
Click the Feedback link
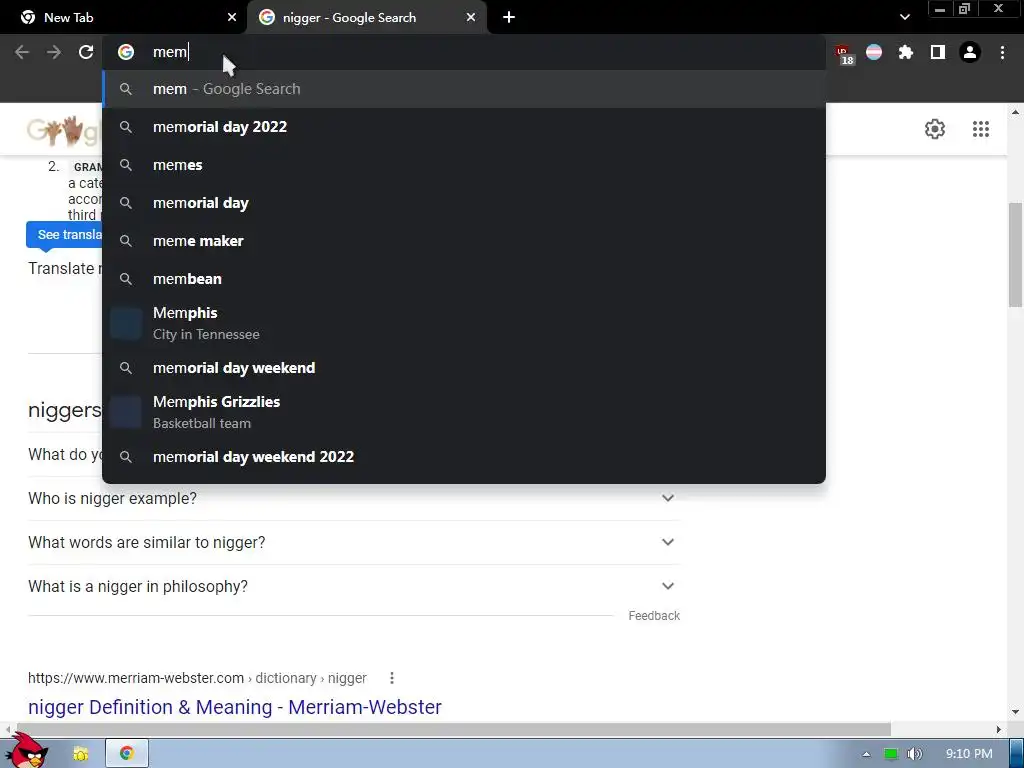(654, 616)
